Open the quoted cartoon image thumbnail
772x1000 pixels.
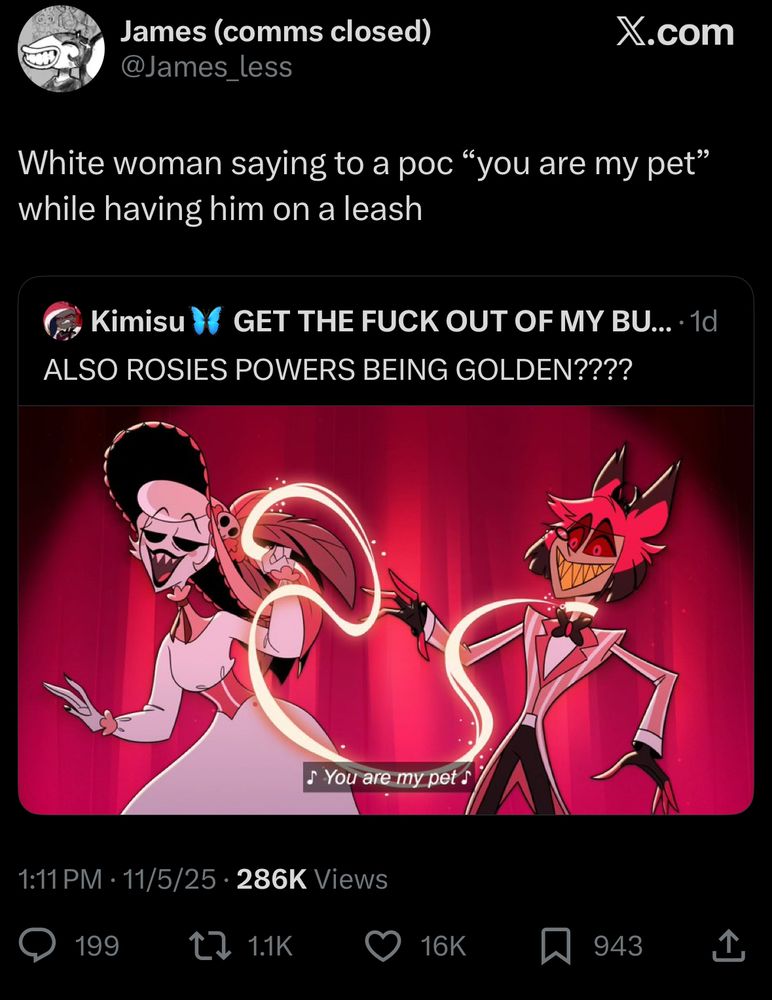[386, 610]
